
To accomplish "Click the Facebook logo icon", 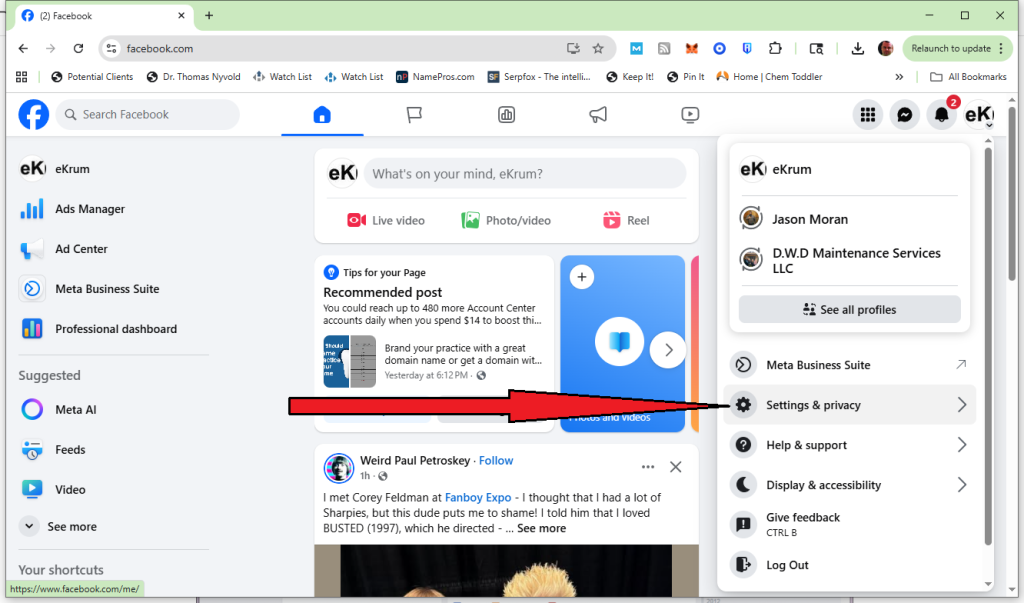I will pyautogui.click(x=34, y=115).
